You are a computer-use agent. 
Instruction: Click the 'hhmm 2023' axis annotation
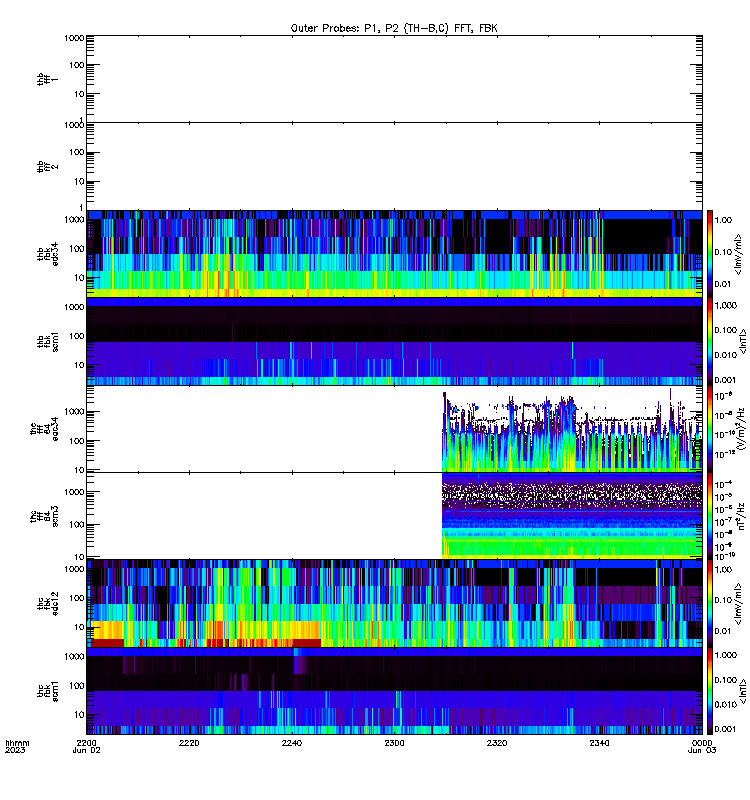pos(17,746)
